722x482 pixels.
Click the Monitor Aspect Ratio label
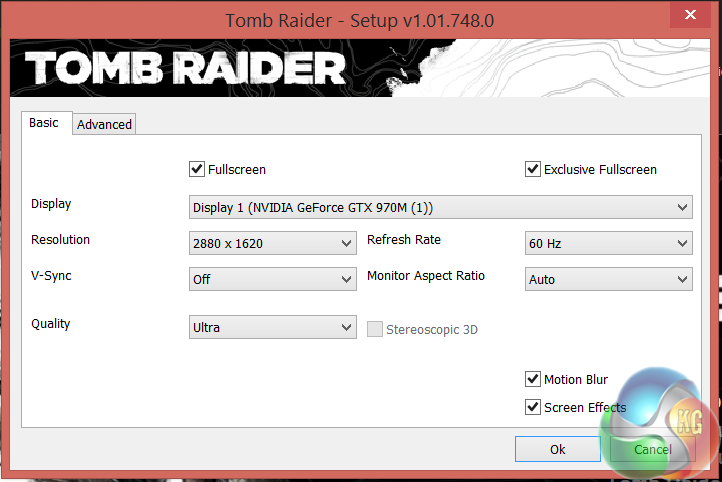tap(426, 276)
